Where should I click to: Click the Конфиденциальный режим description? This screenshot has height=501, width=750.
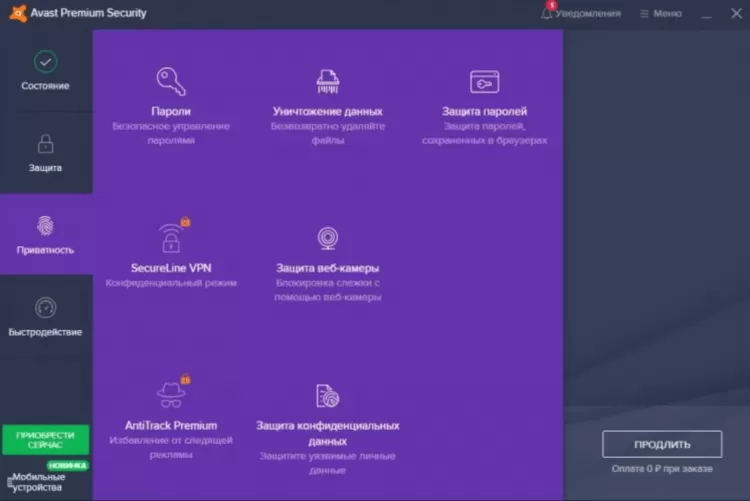(171, 283)
